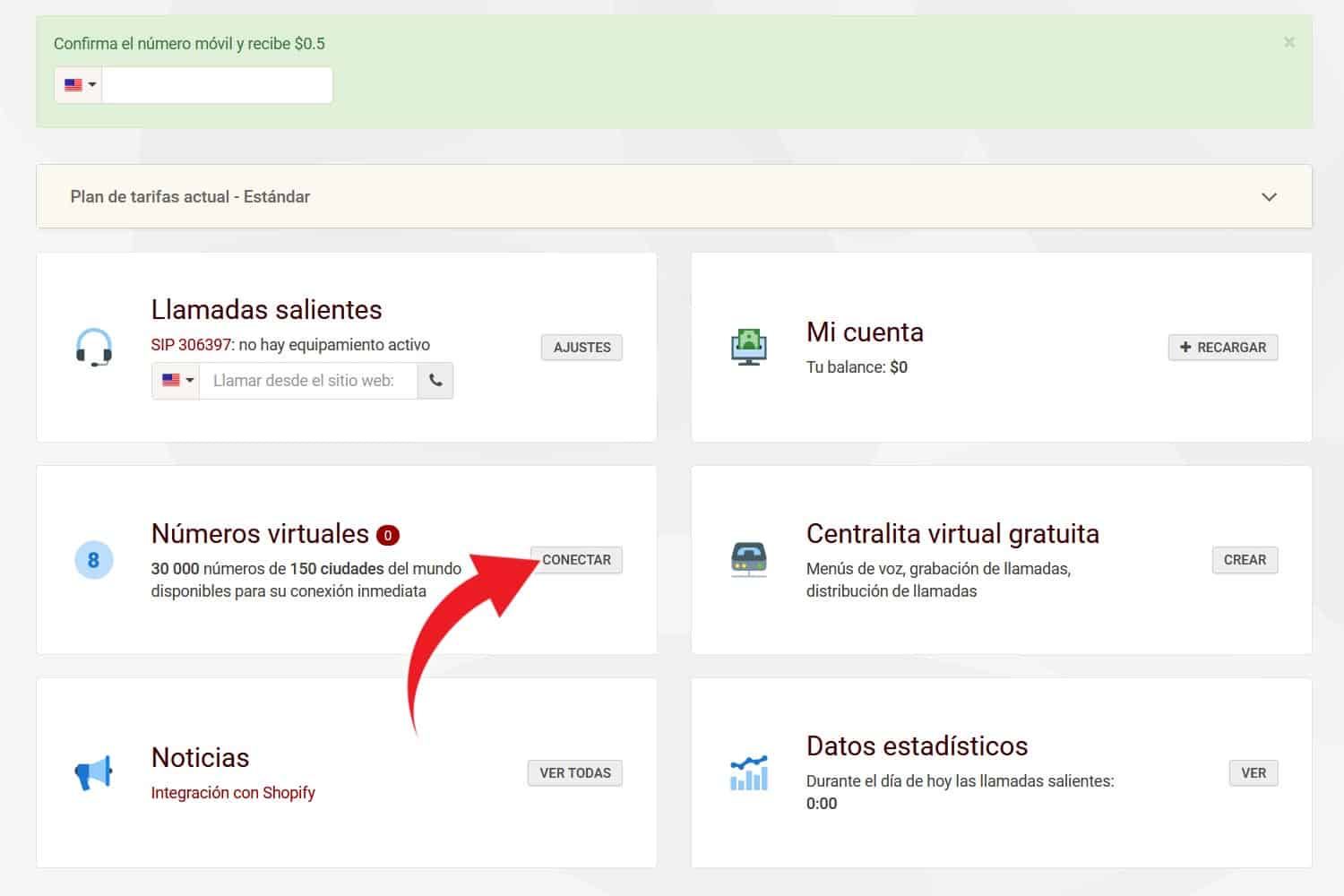The width and height of the screenshot is (1344, 896).
Task: Click the blue number 8 icon
Action: coord(93,560)
